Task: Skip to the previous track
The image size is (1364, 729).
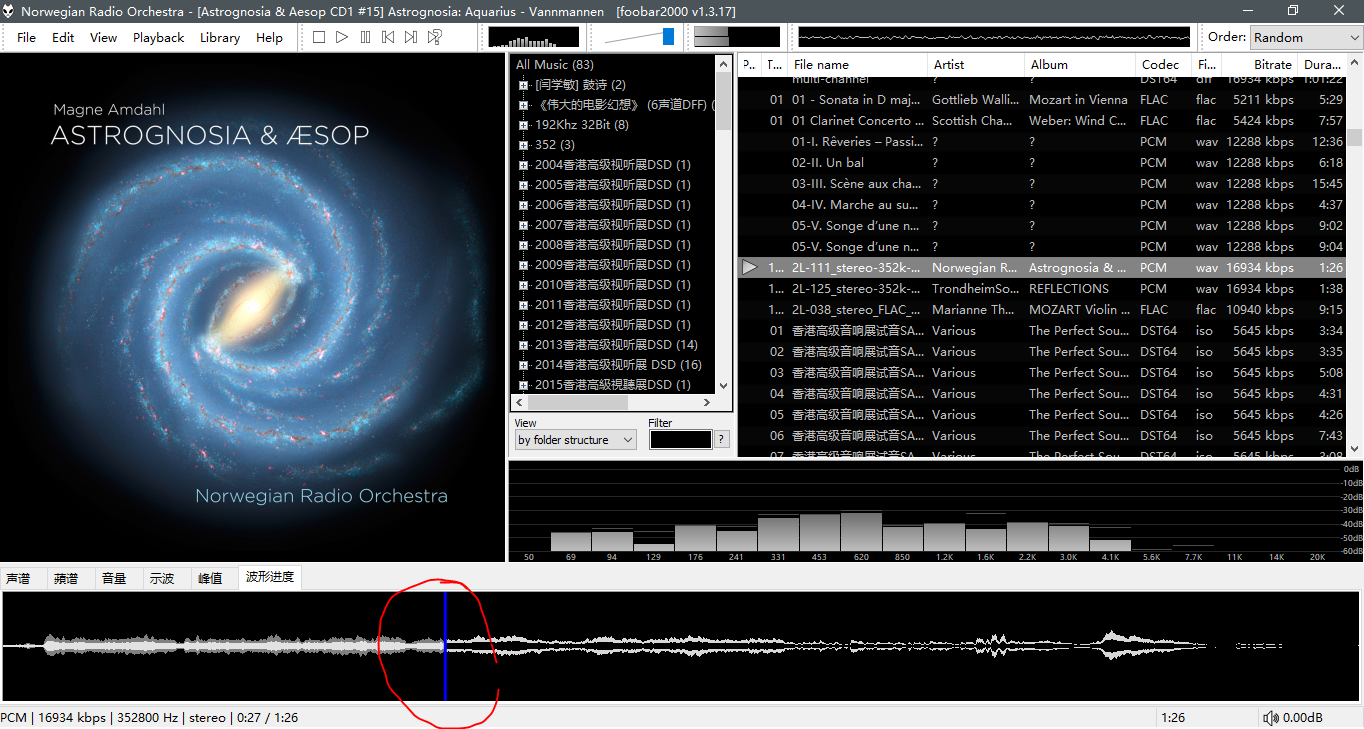Action: (388, 37)
